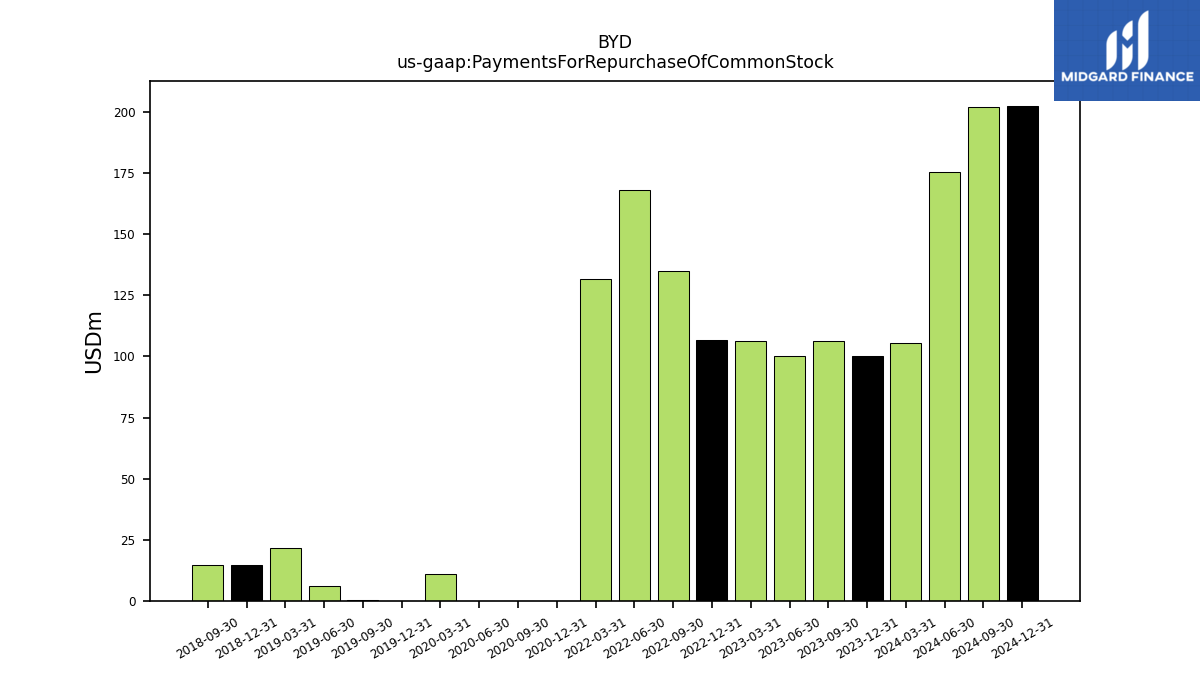Click the black bar for 2022-12-31

712,471
